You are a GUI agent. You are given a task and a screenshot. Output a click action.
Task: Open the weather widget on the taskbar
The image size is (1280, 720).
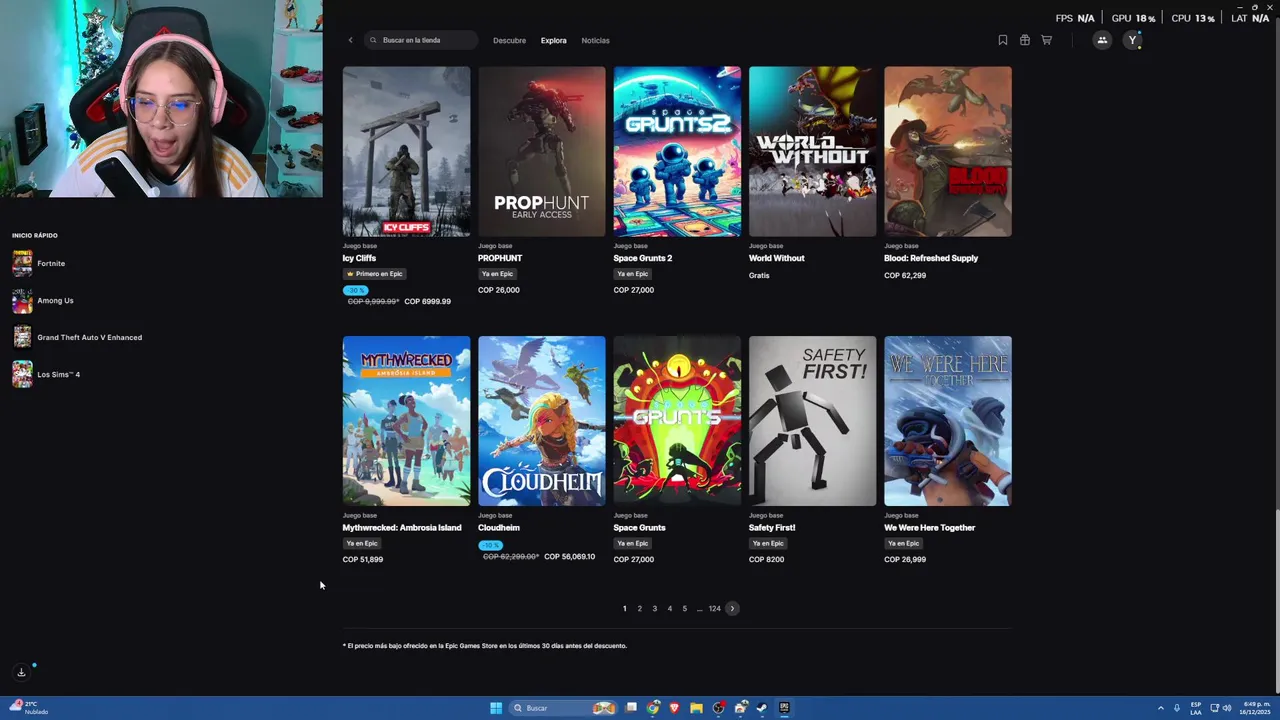[x=28, y=708]
